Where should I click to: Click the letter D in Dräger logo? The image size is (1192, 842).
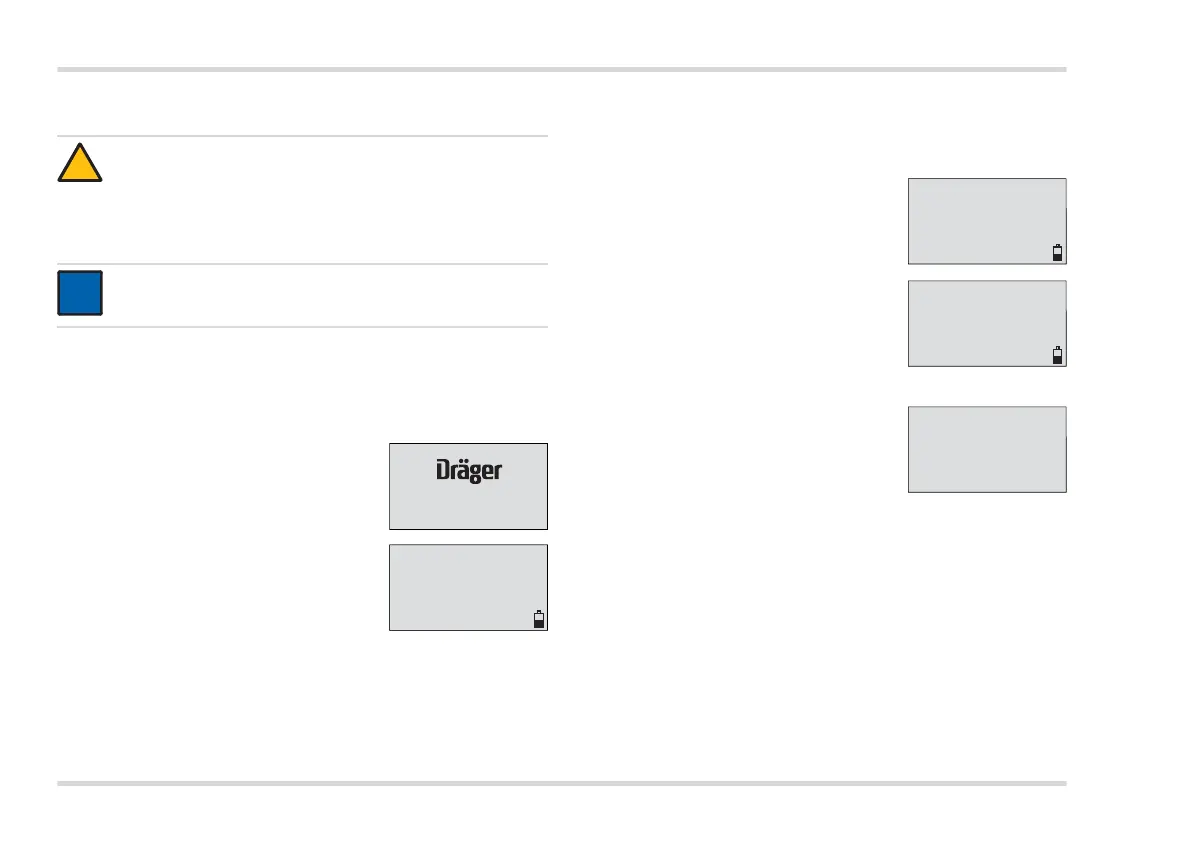point(444,470)
